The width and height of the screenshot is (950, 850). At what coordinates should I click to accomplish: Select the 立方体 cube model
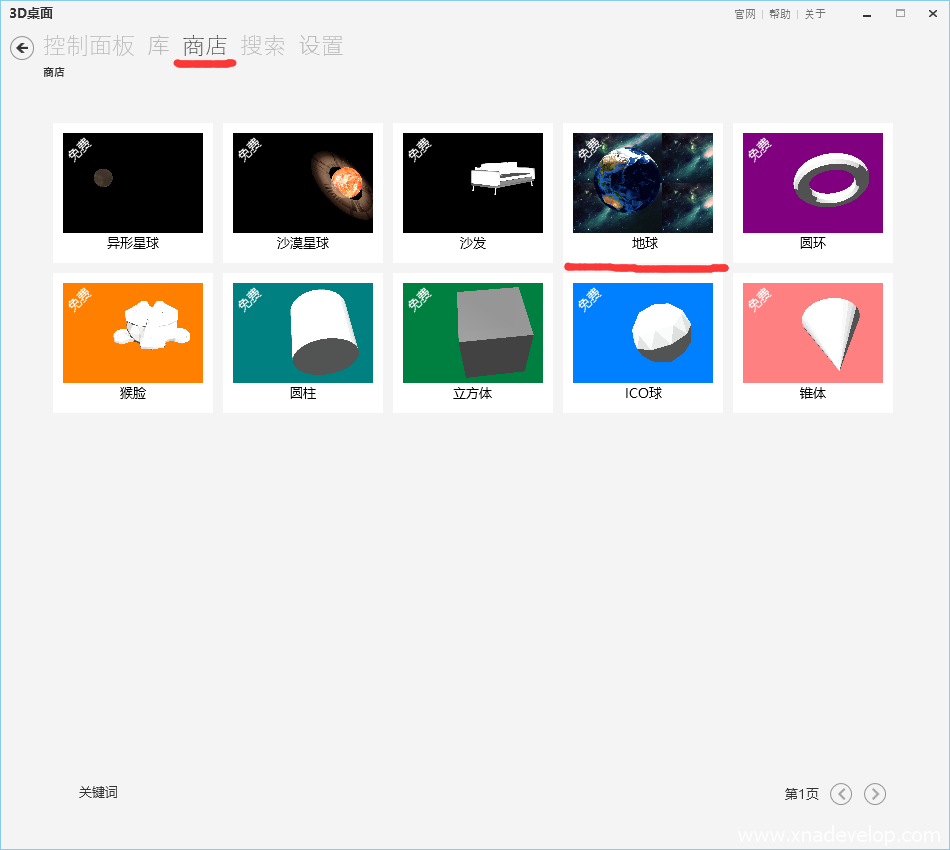click(473, 333)
